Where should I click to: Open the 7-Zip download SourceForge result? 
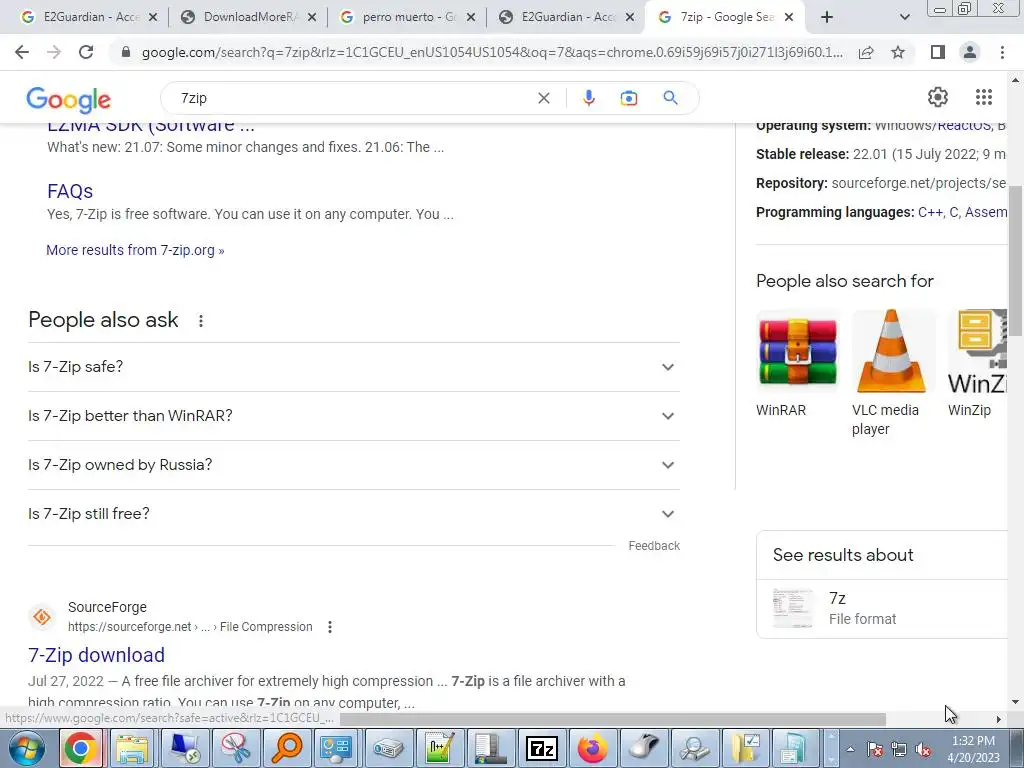click(x=97, y=655)
